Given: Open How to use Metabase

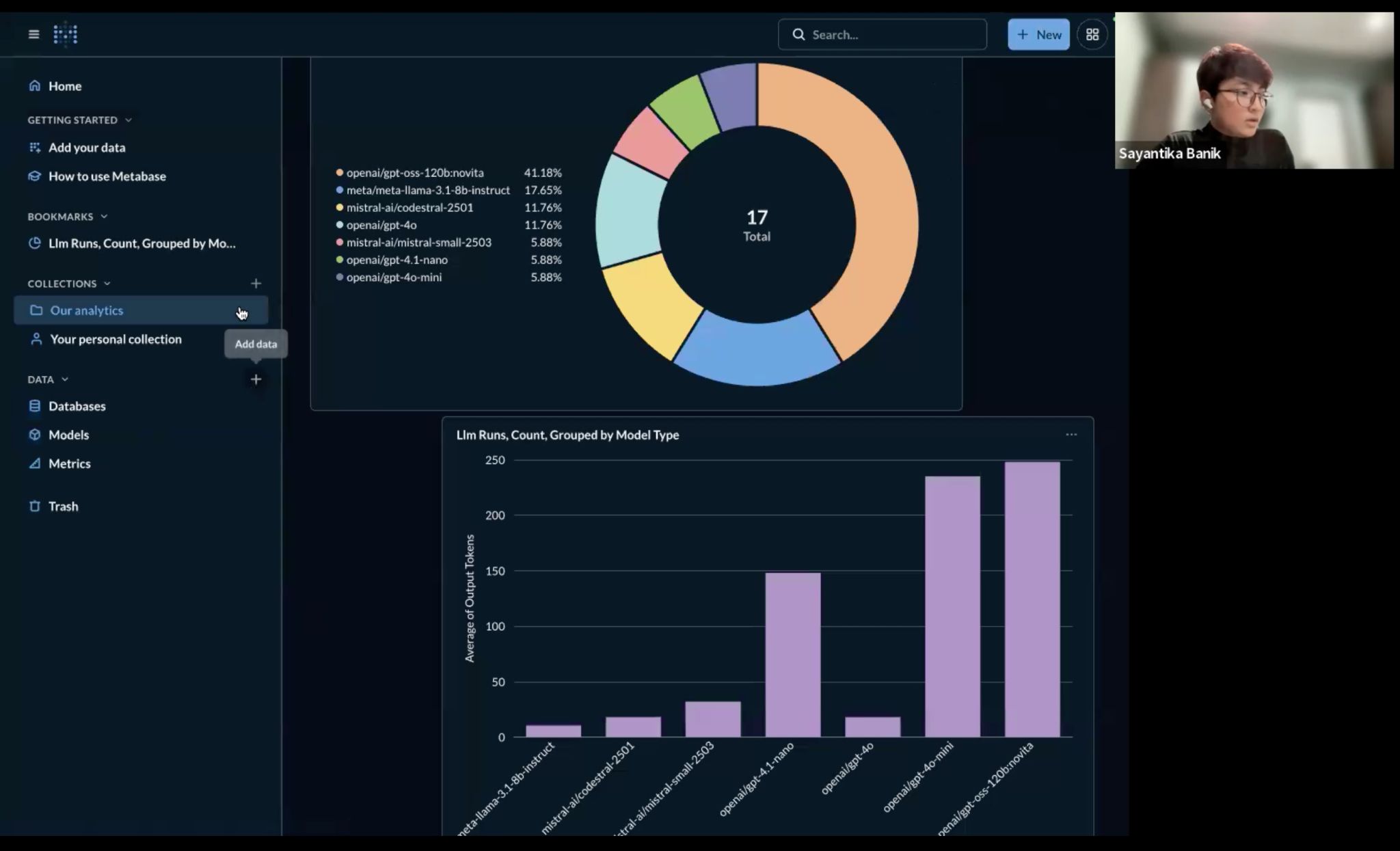Looking at the screenshot, I should click(107, 176).
